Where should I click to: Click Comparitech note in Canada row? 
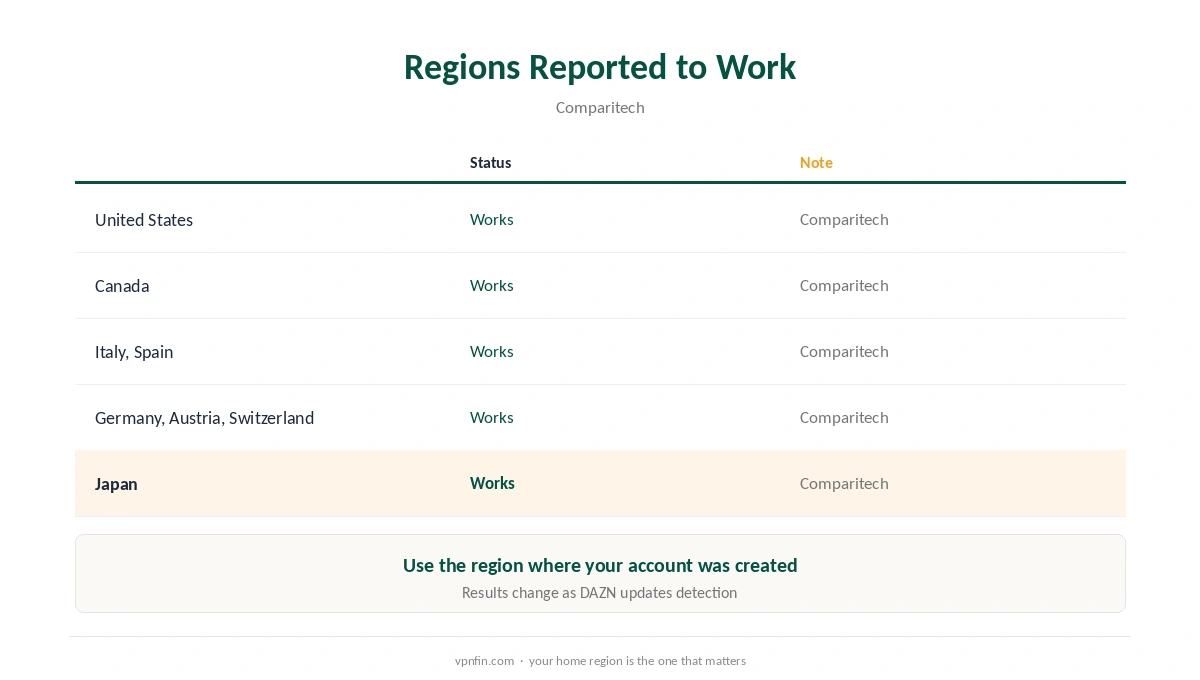tap(844, 285)
